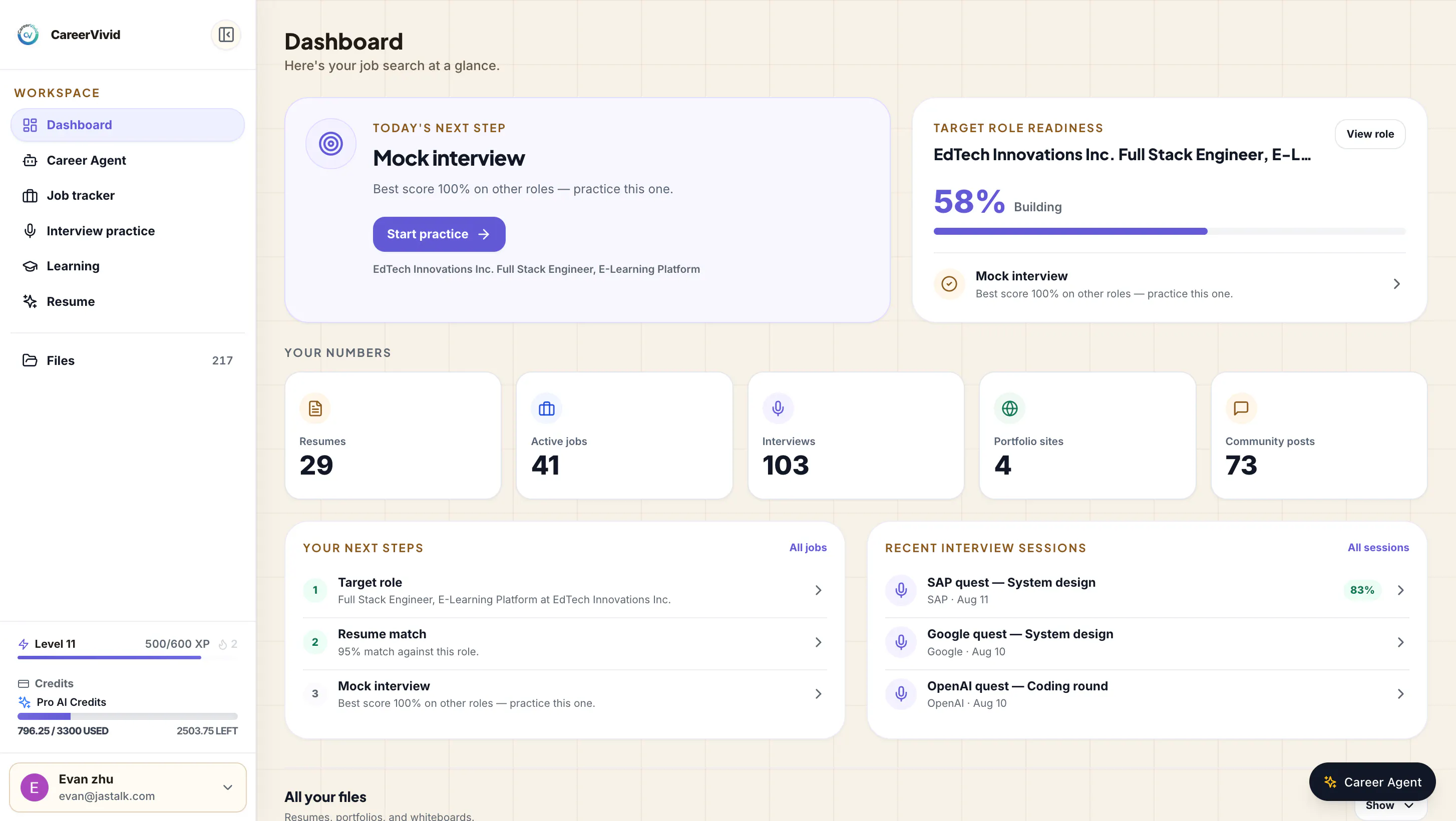Image resolution: width=1456 pixels, height=821 pixels.
Task: Start practice for mock interview
Action: (439, 234)
